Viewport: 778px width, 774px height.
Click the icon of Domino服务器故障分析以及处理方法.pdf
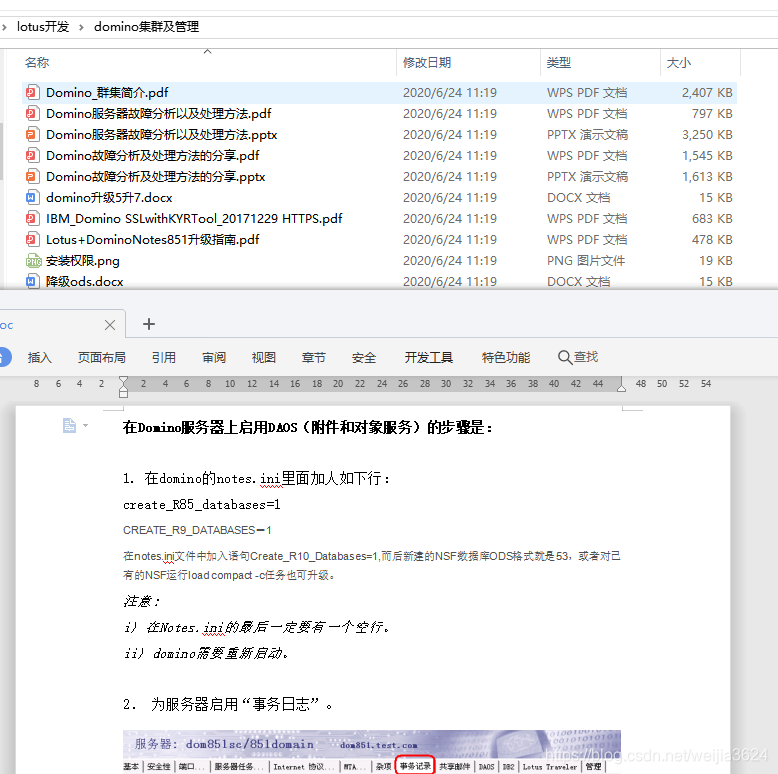tap(32, 114)
